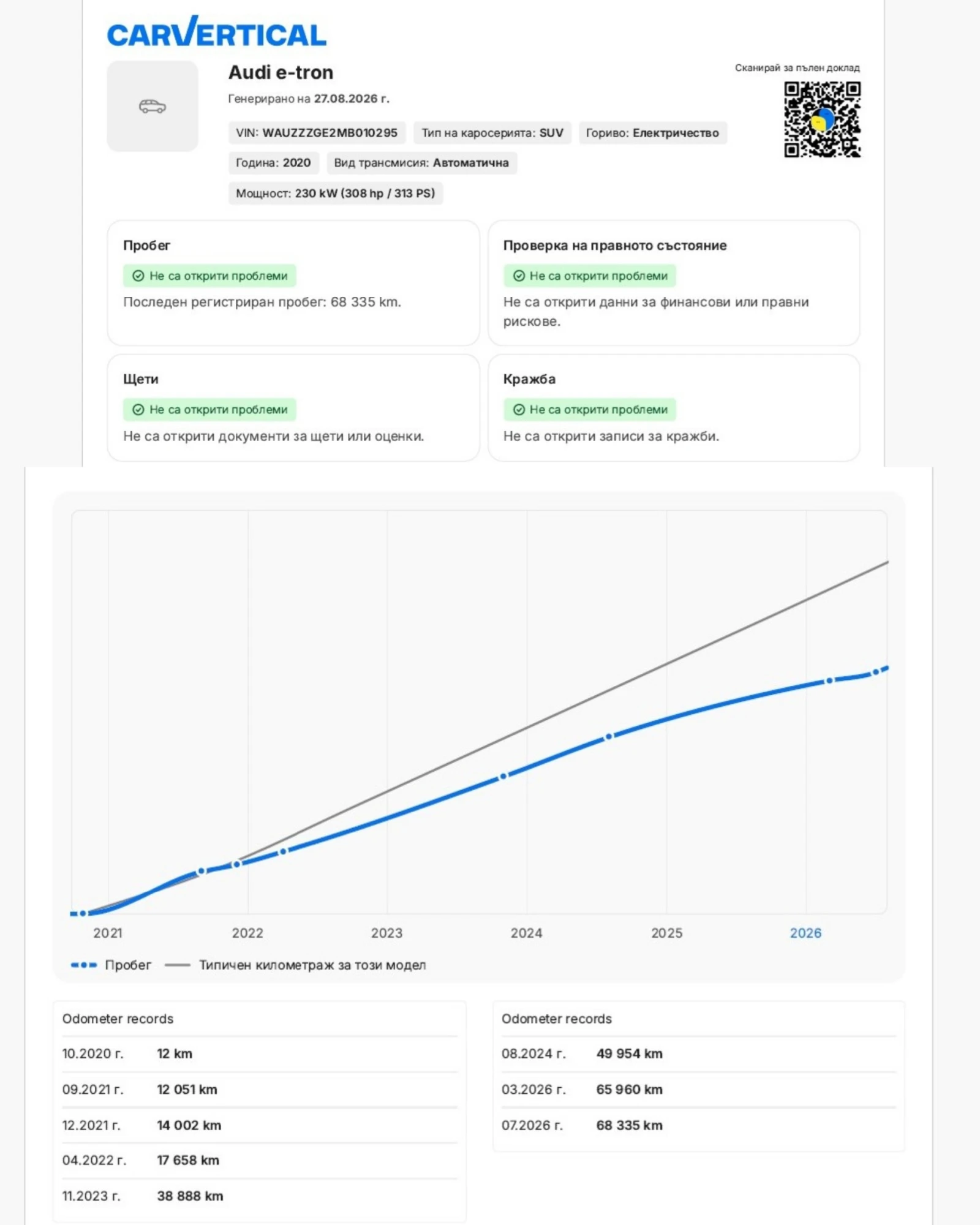Click the 08.2024 data point on chart
980x1225 pixels.
[x=609, y=737]
